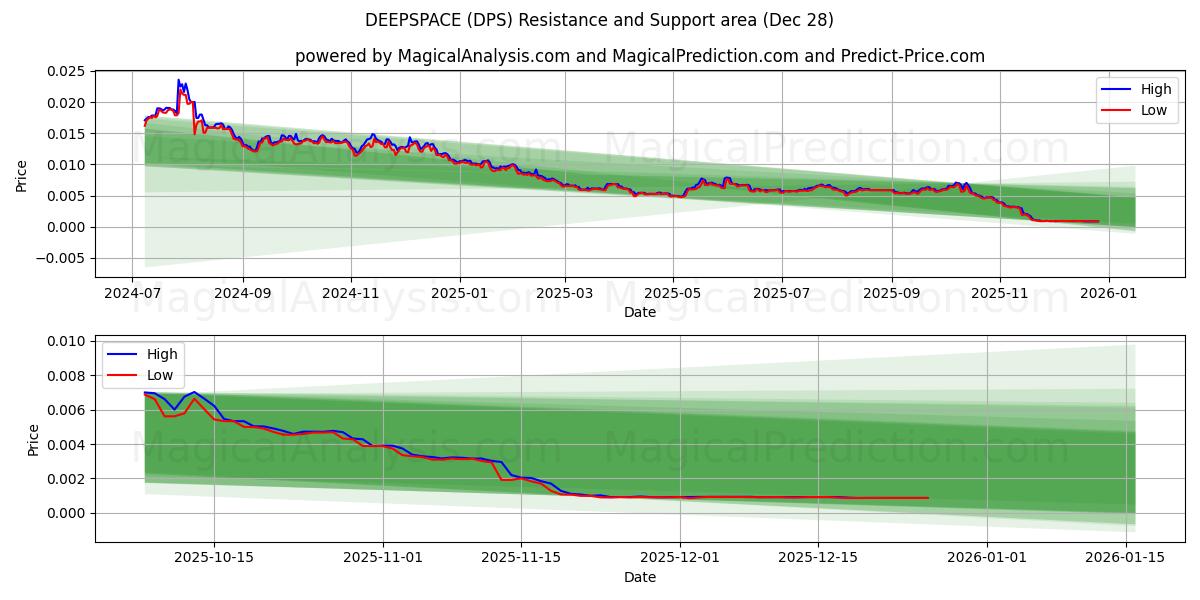1200x600 pixels.
Task: Click the '2025-07' tick label
Action: [x=781, y=294]
